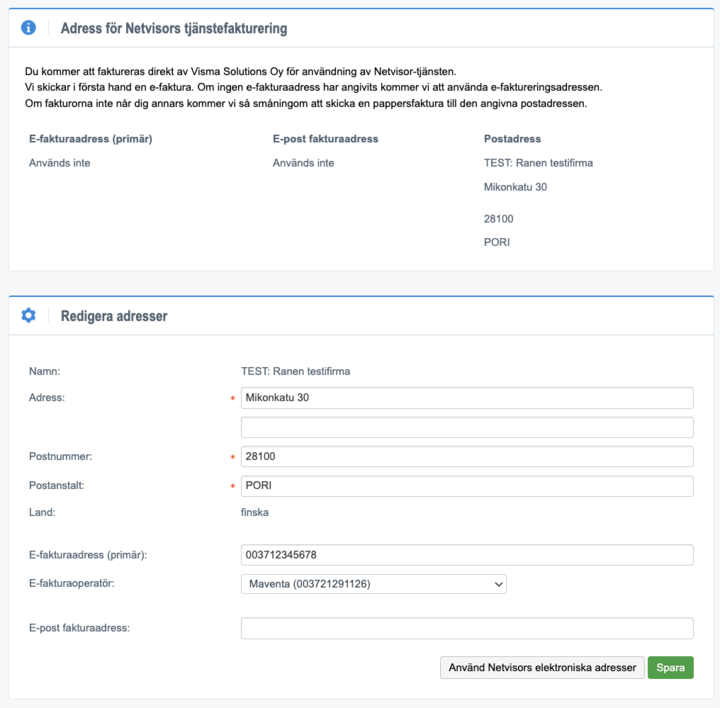Save changes with the Spara button
720x708 pixels.
[670, 668]
